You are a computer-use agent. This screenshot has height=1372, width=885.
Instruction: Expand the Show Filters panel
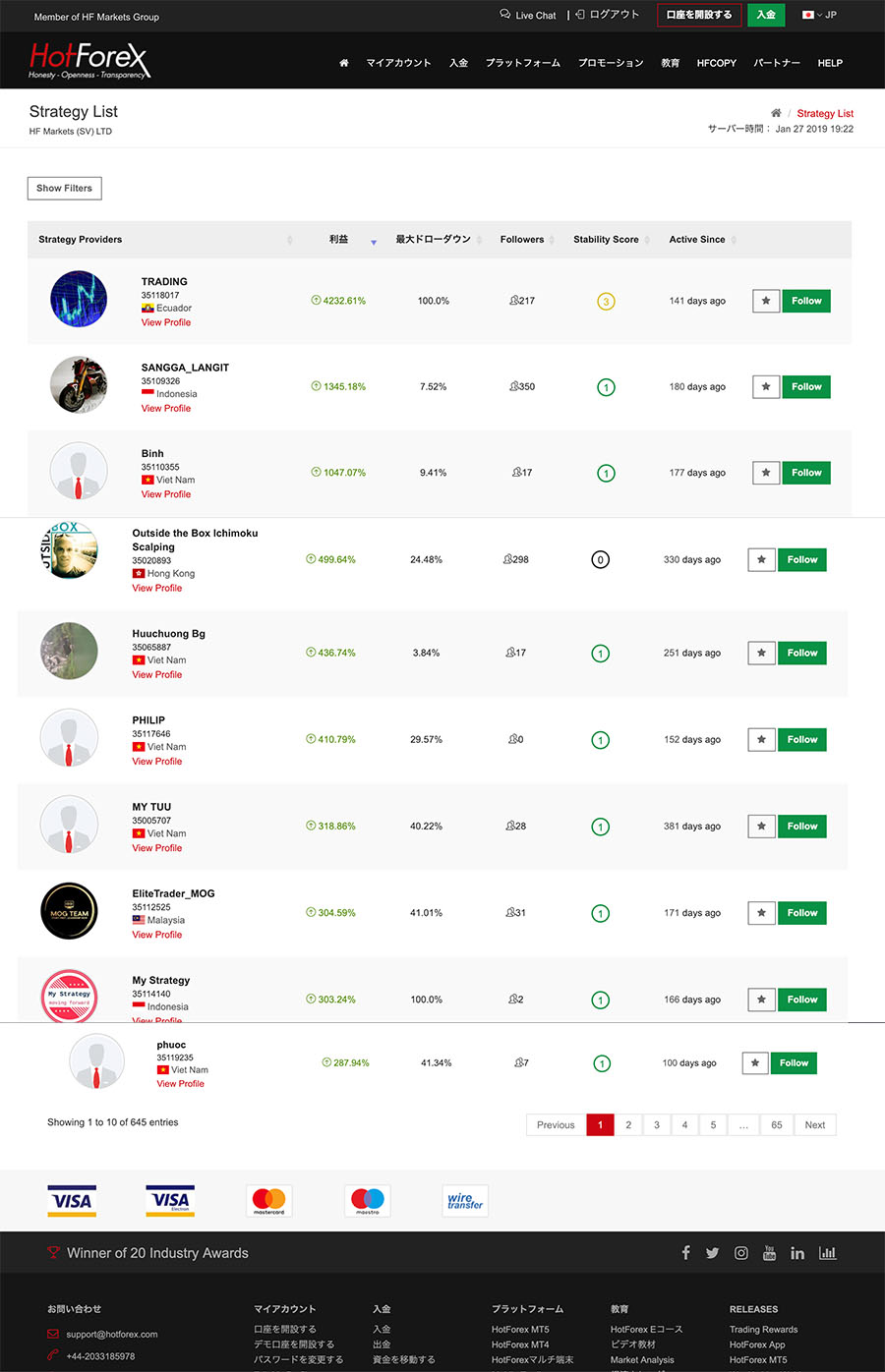click(64, 188)
